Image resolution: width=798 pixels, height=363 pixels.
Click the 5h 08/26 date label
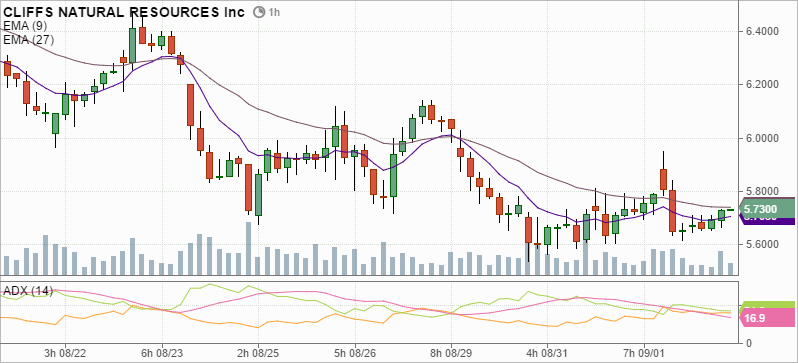pyautogui.click(x=355, y=352)
